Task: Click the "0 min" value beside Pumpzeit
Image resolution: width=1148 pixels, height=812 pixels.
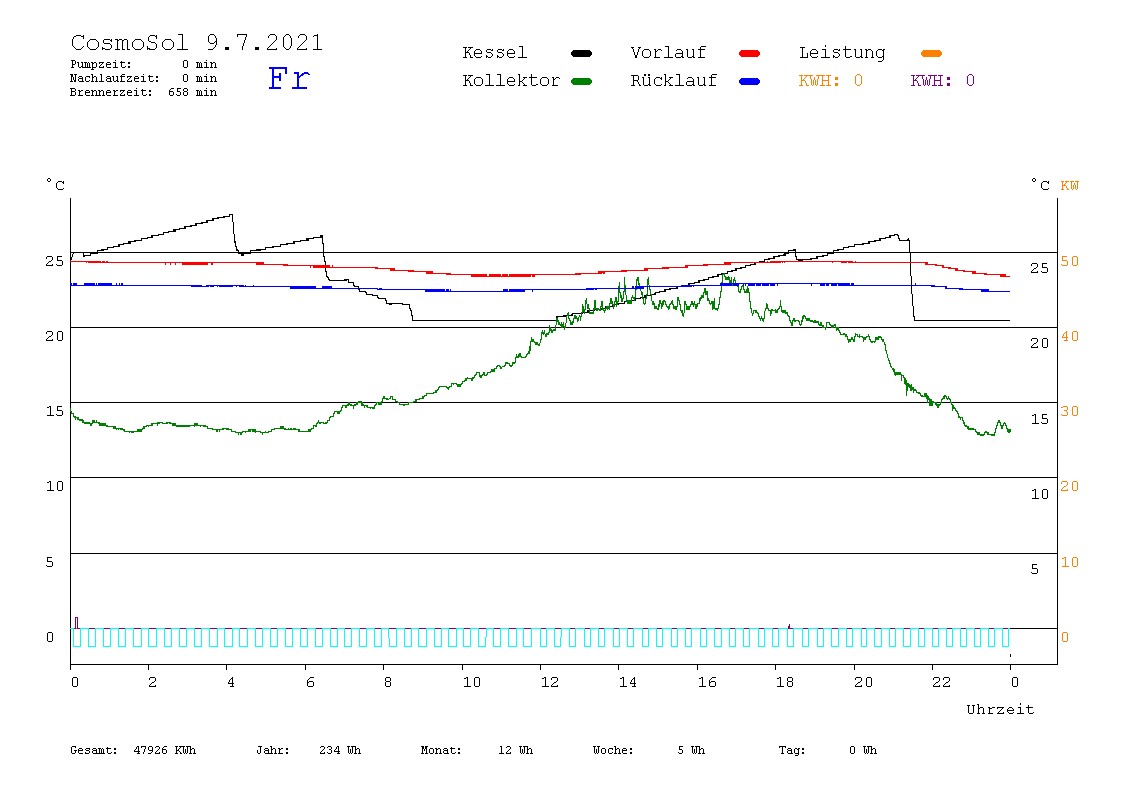Action: point(199,64)
